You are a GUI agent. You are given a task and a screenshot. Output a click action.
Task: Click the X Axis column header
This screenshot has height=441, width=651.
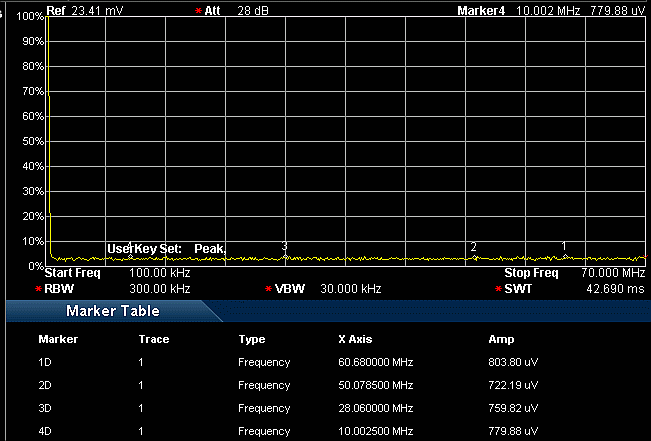point(355,339)
